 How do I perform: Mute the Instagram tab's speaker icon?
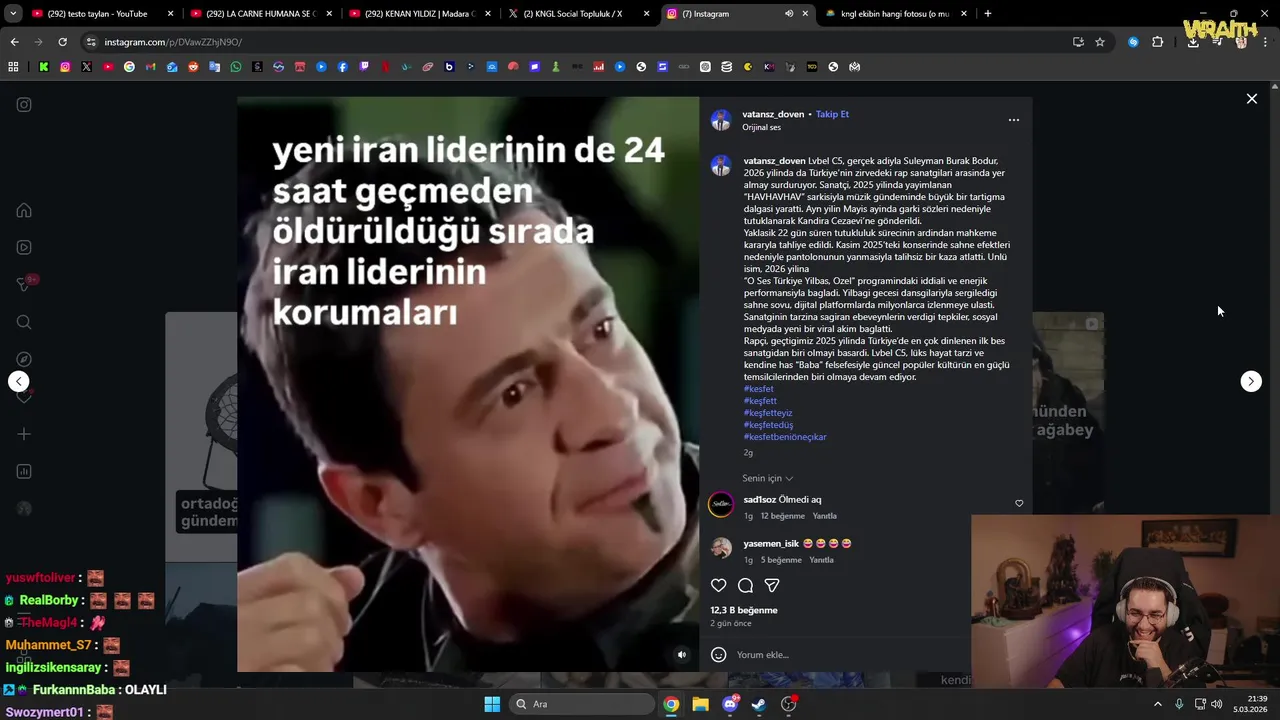(789, 14)
